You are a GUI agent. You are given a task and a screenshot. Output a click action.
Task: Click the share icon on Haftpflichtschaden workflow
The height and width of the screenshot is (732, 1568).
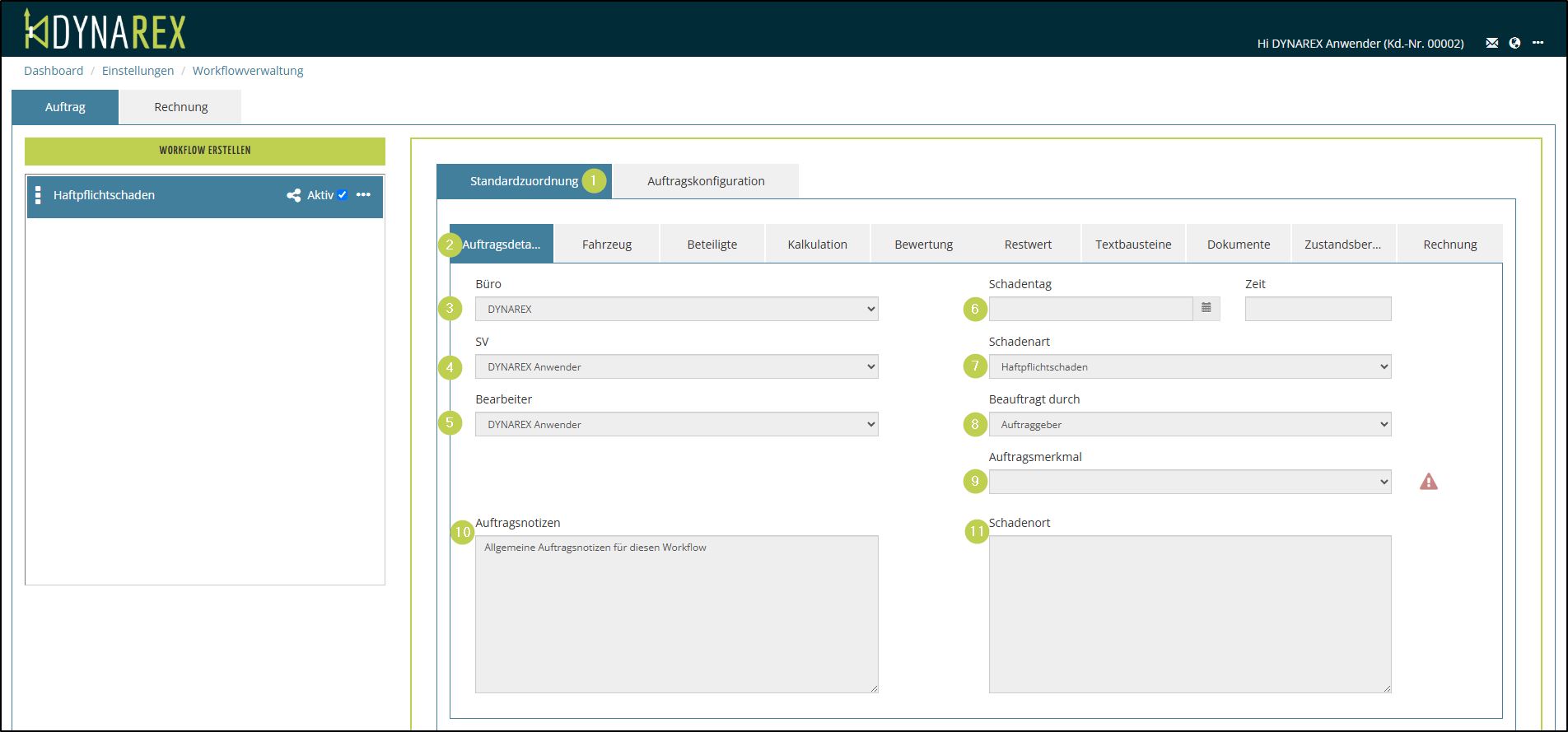(x=293, y=195)
